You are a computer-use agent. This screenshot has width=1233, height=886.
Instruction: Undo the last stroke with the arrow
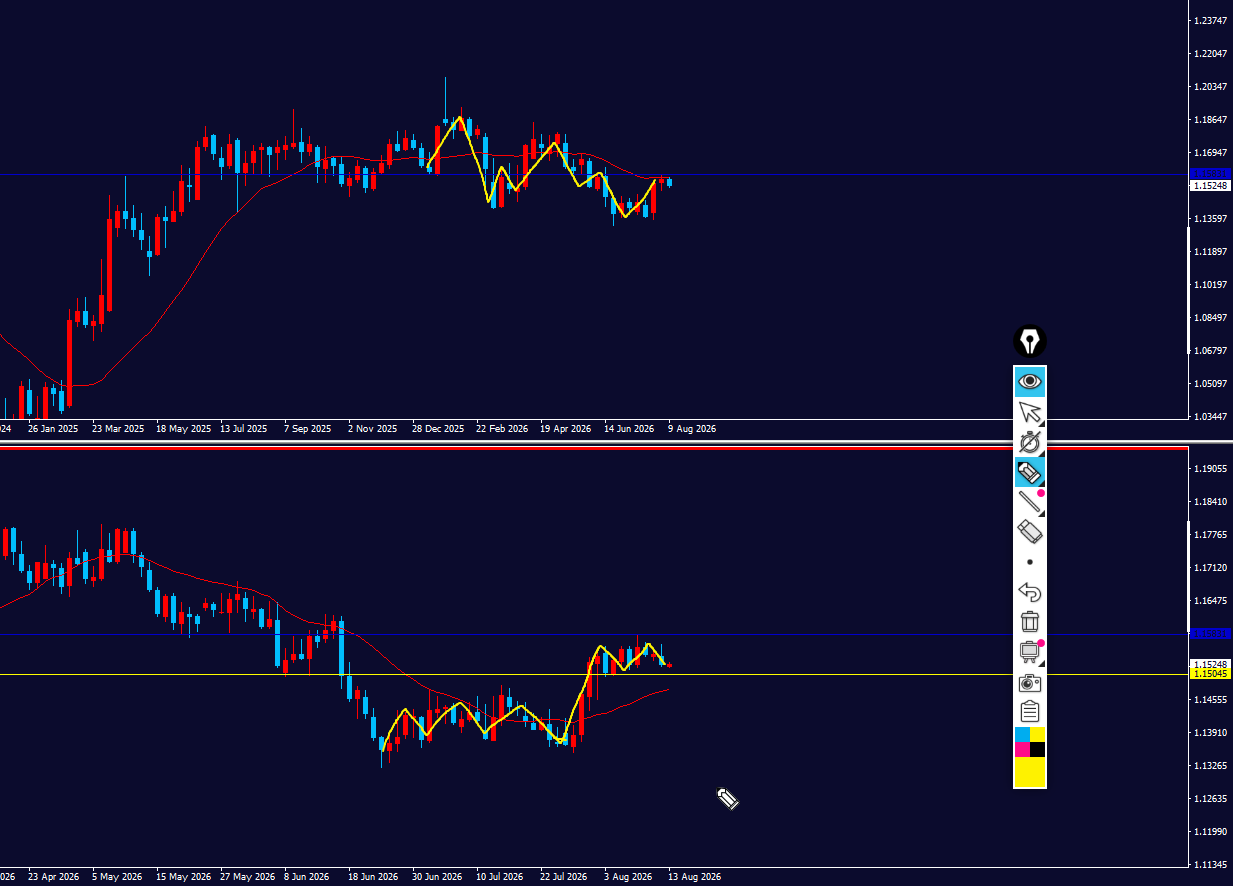pyautogui.click(x=1030, y=592)
